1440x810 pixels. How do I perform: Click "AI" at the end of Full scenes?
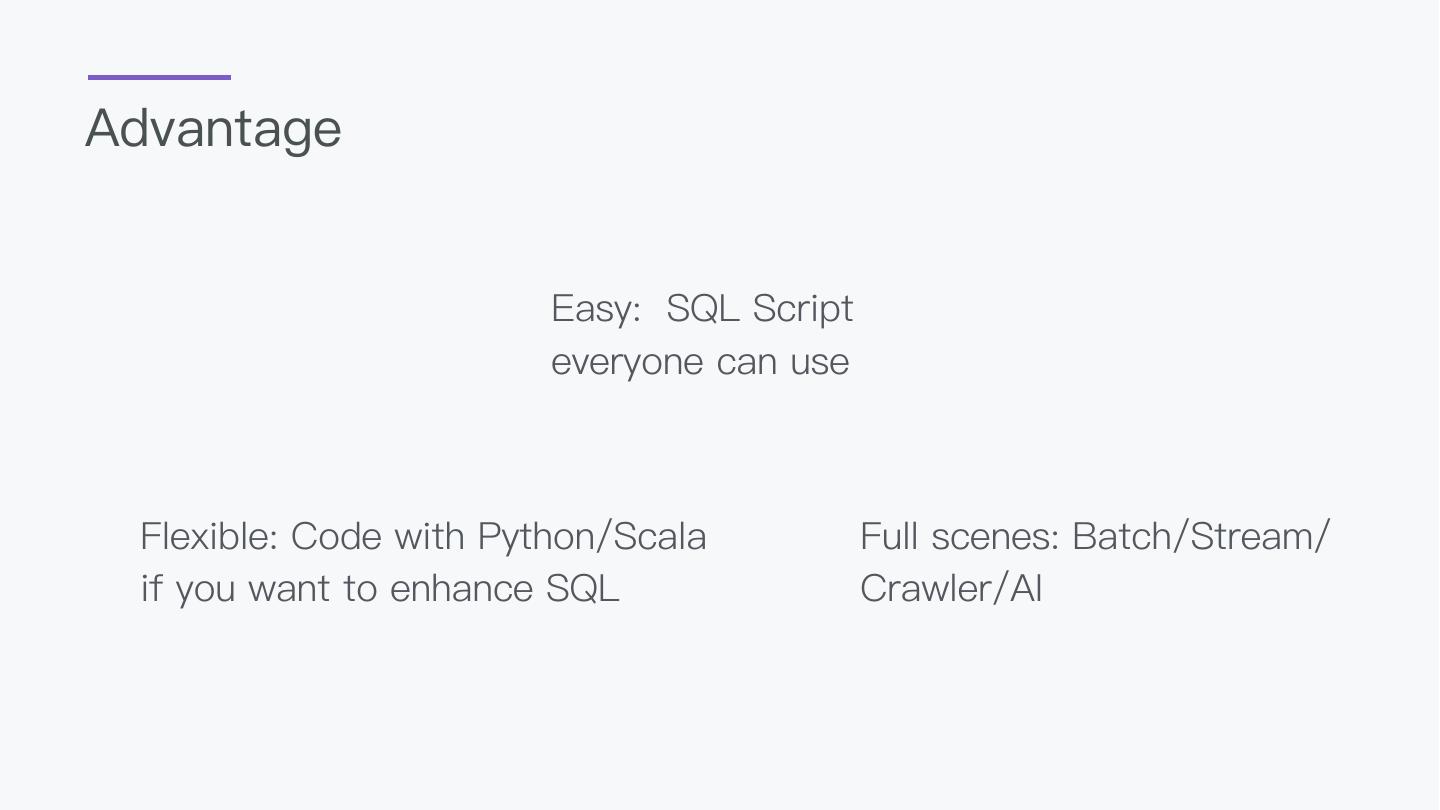[x=1026, y=589]
